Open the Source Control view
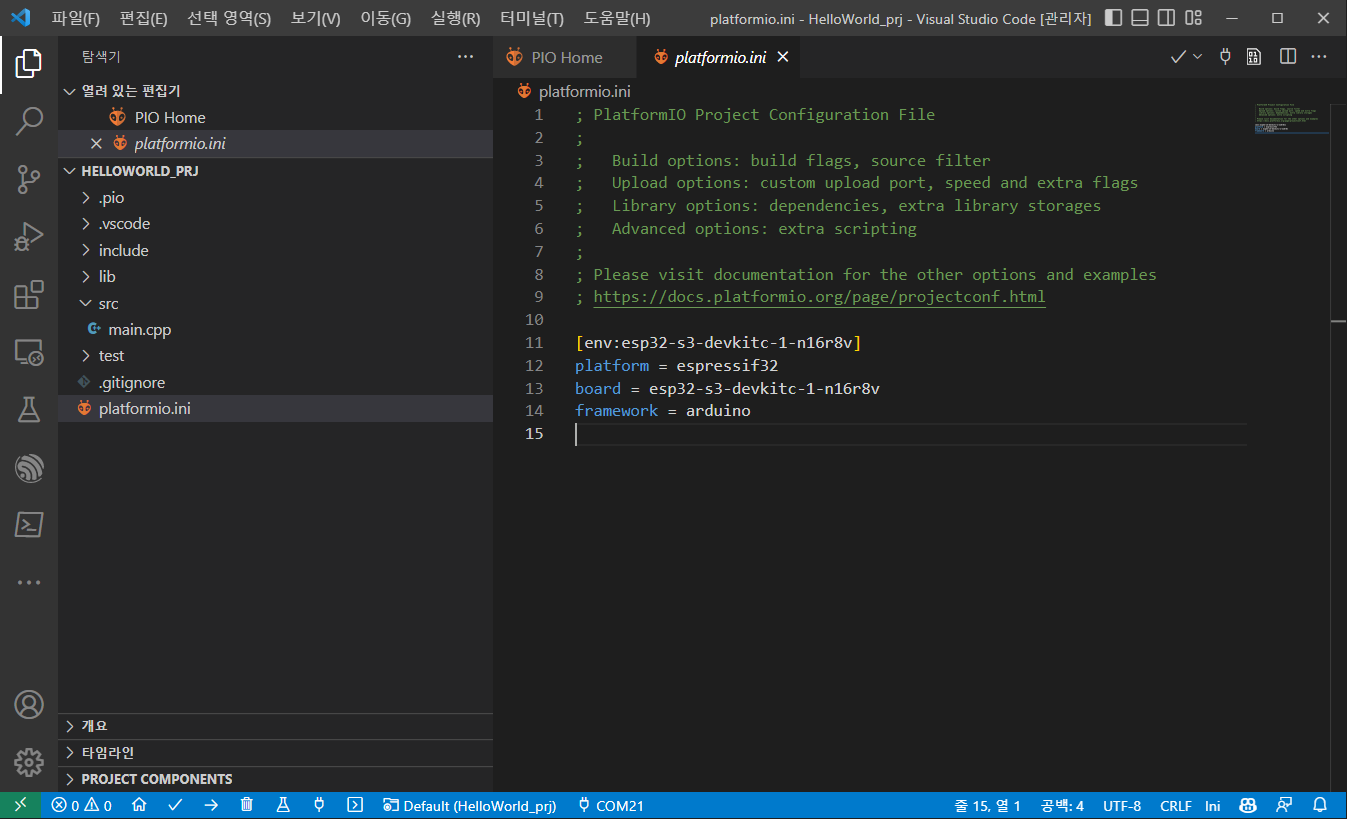Screen dimensions: 1347x819 coord(28,180)
